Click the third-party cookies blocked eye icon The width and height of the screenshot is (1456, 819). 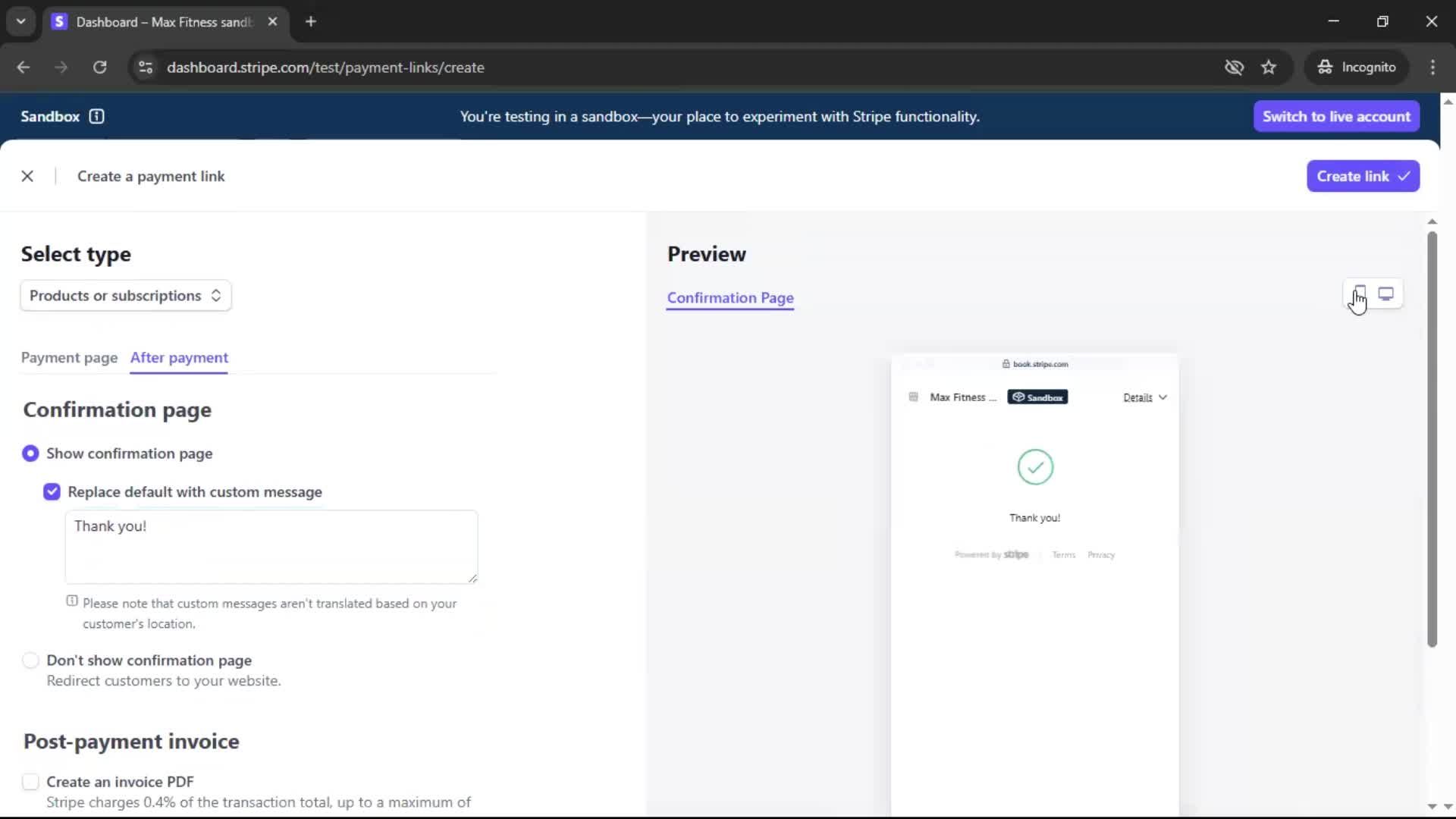[x=1234, y=67]
